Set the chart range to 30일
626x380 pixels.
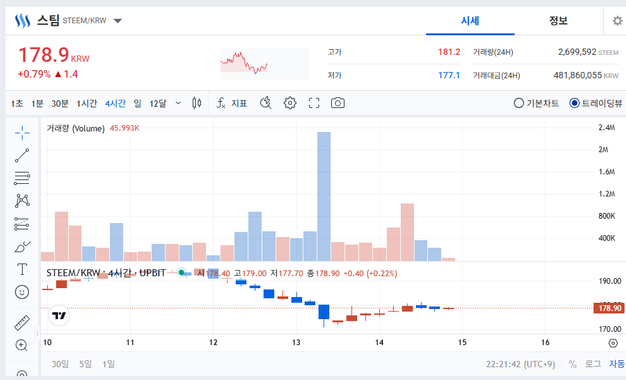point(60,364)
